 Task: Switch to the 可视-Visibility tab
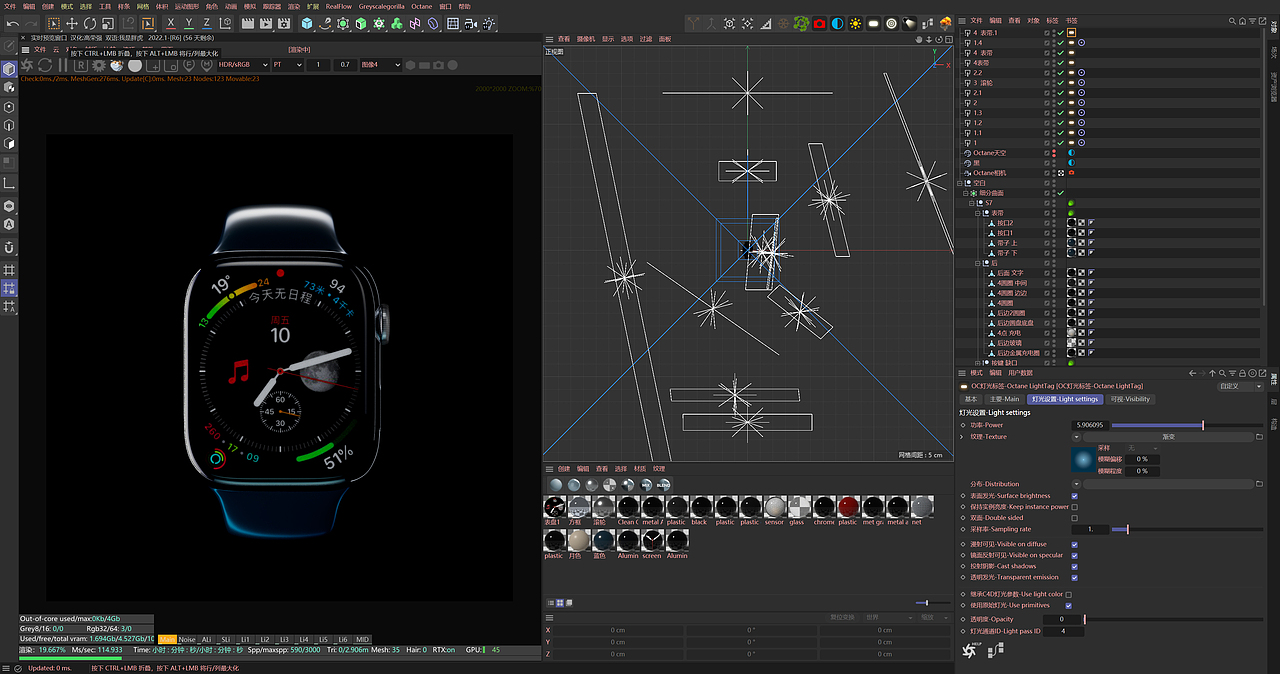pos(1130,399)
